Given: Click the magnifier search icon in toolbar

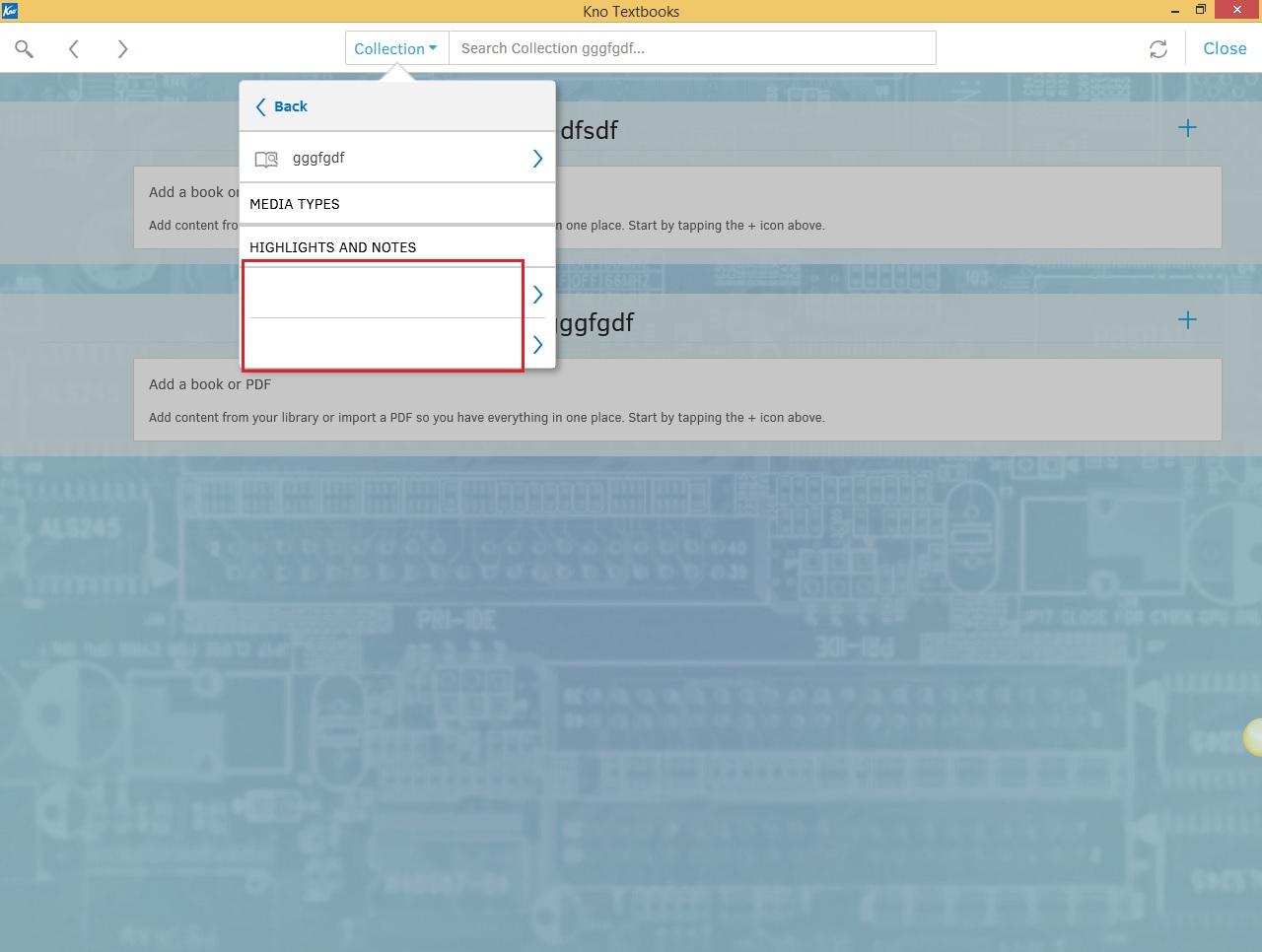Looking at the screenshot, I should [25, 48].
